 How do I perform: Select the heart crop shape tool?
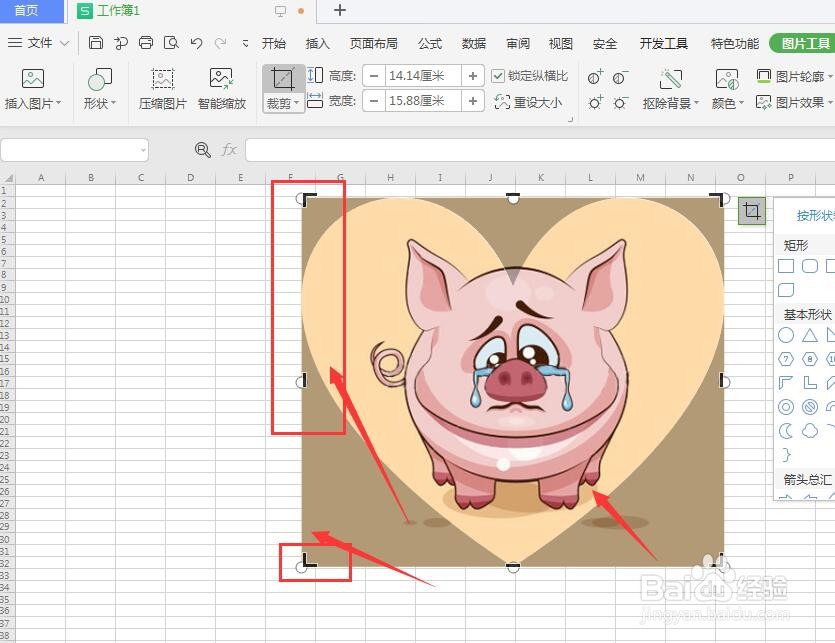tap(752, 213)
